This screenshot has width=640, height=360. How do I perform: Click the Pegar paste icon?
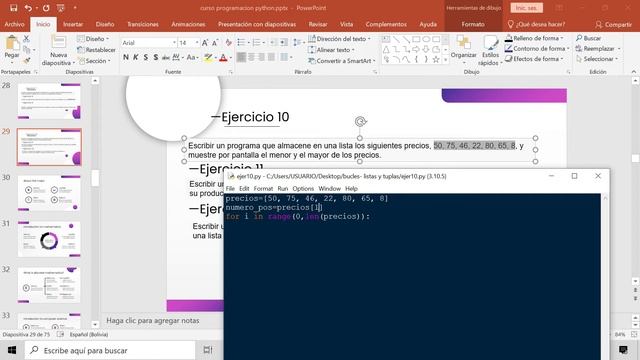click(x=12, y=43)
